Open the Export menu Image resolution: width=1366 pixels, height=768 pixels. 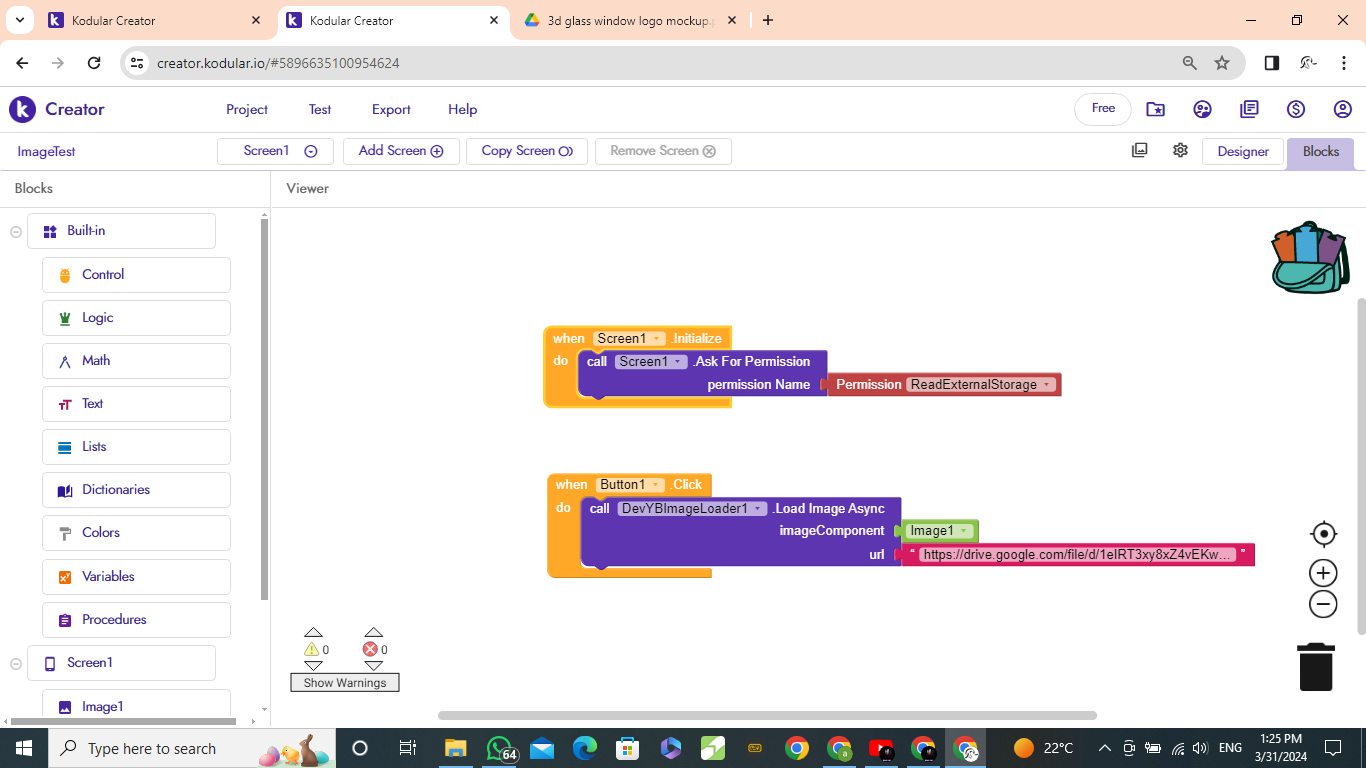(391, 109)
